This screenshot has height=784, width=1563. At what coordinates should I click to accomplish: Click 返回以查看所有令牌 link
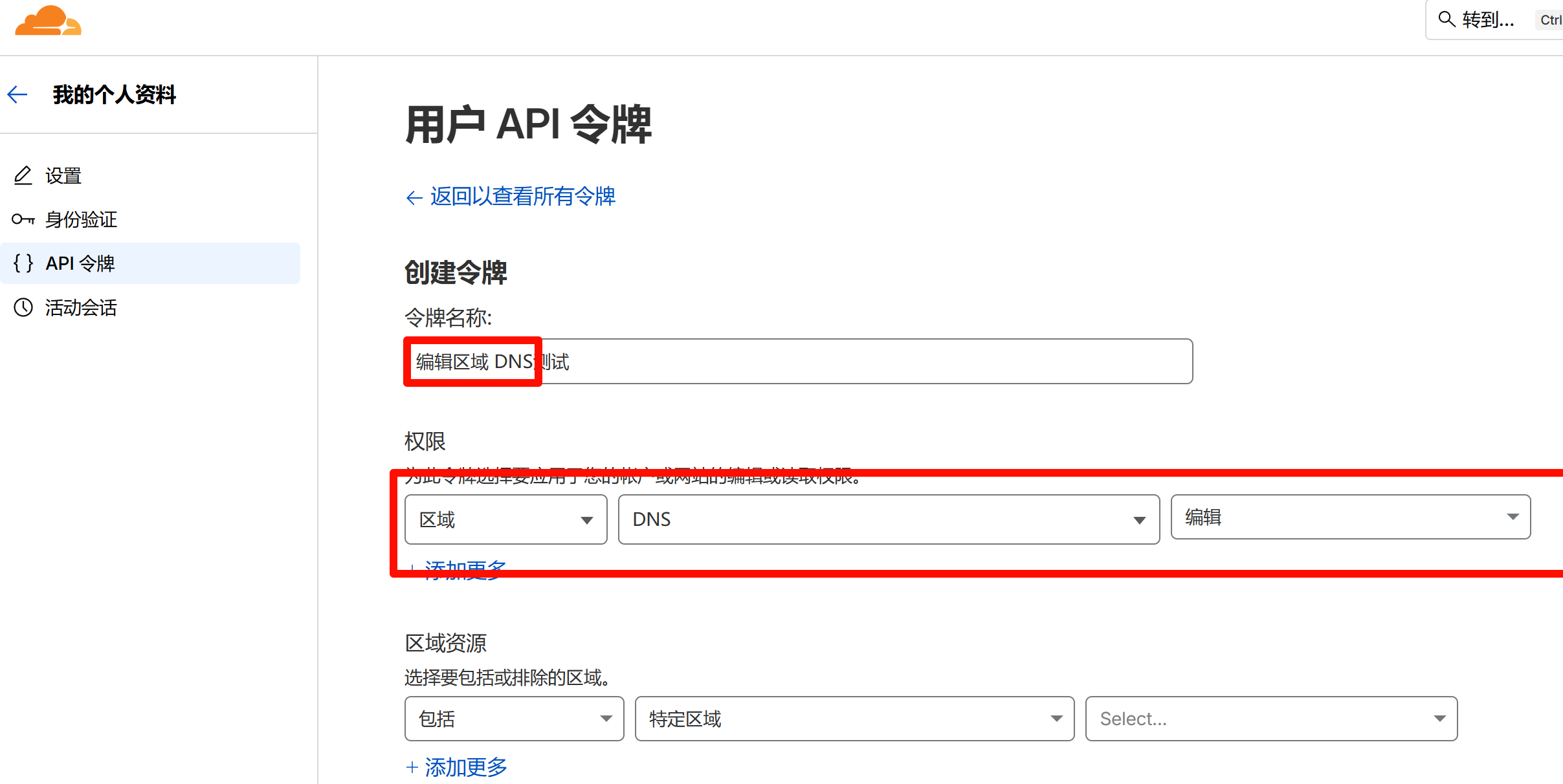coord(522,196)
